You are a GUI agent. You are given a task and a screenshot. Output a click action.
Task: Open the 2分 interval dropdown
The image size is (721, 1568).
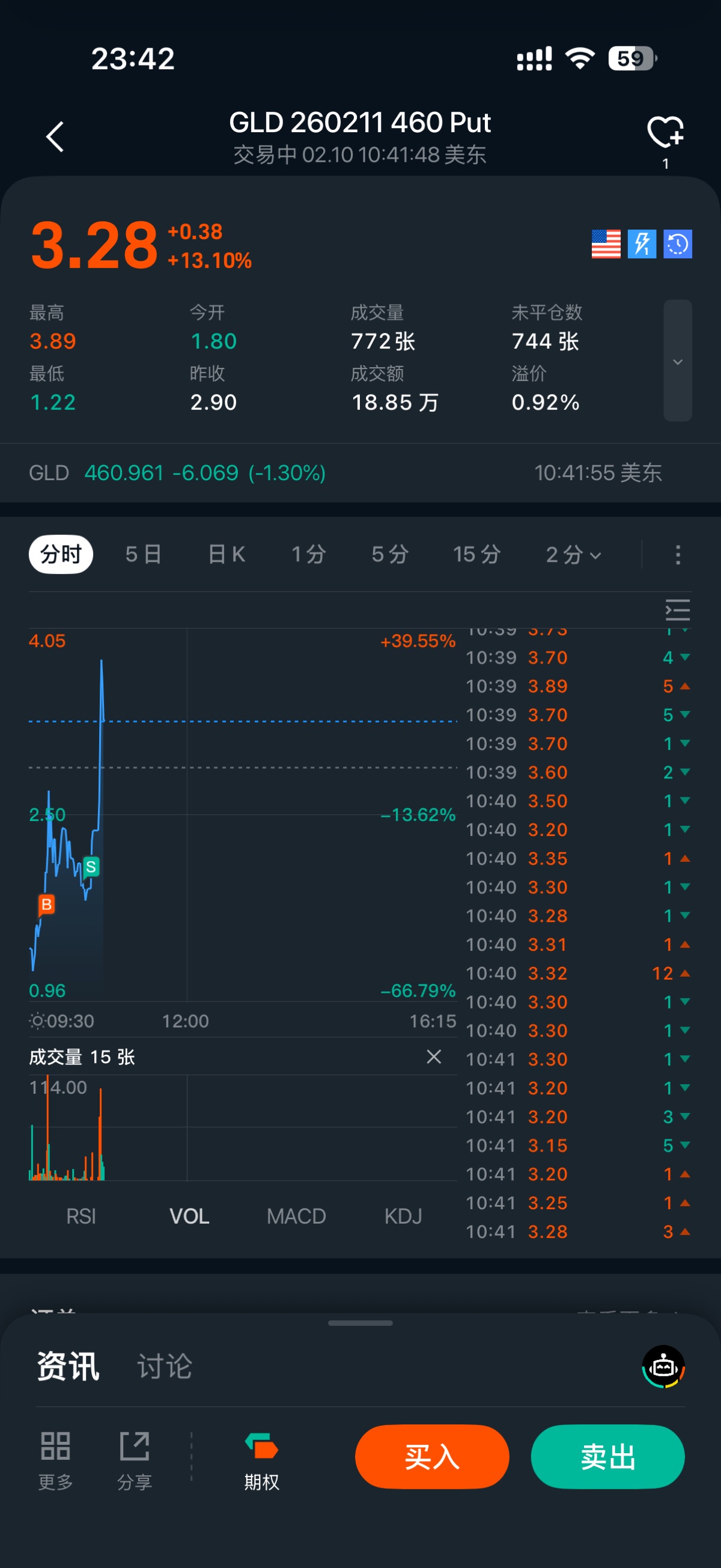(x=573, y=555)
